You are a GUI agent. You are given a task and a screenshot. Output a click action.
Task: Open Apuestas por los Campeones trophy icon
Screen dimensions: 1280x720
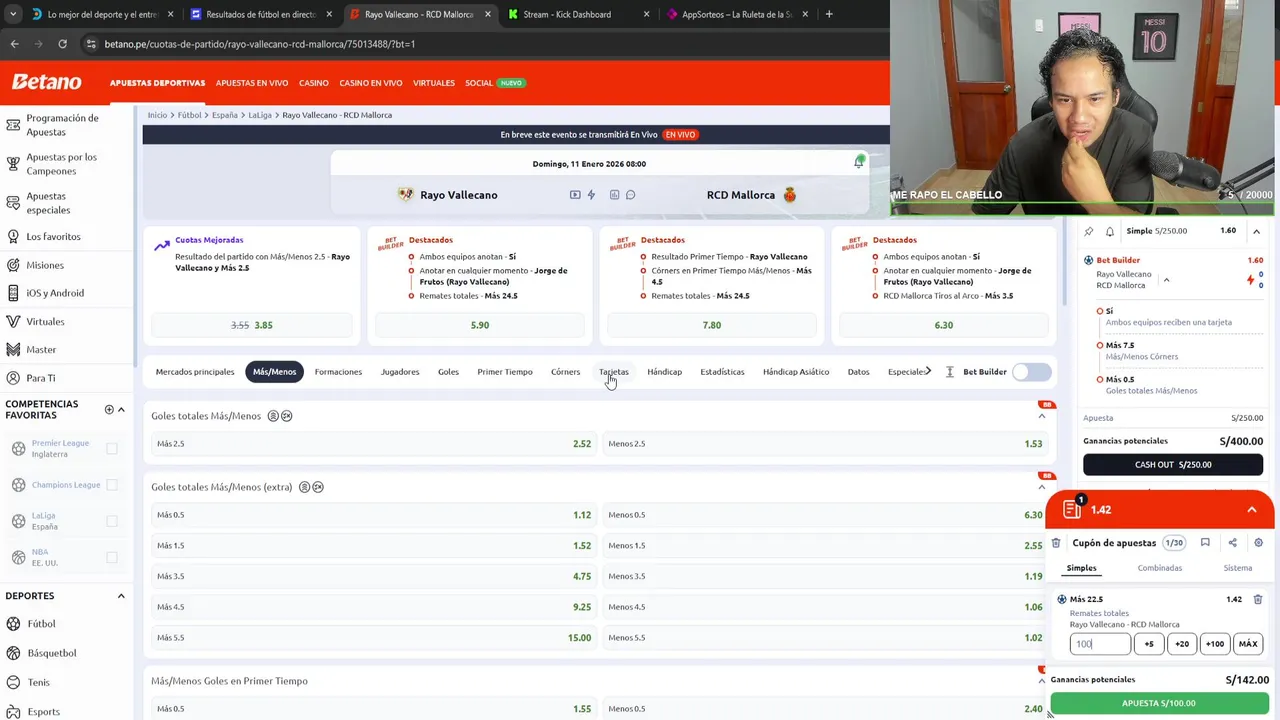13,164
